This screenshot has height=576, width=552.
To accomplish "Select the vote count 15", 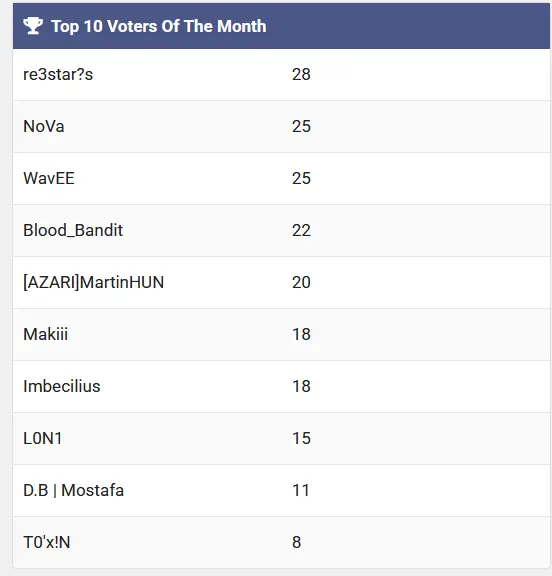I will (x=301, y=438).
